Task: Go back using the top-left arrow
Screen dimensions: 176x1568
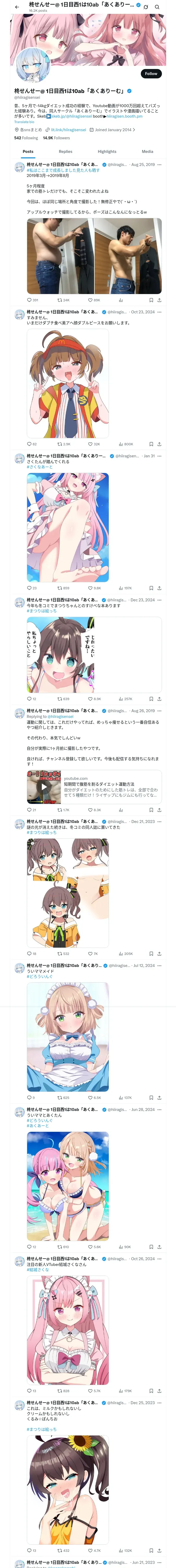Action: click(17, 7)
